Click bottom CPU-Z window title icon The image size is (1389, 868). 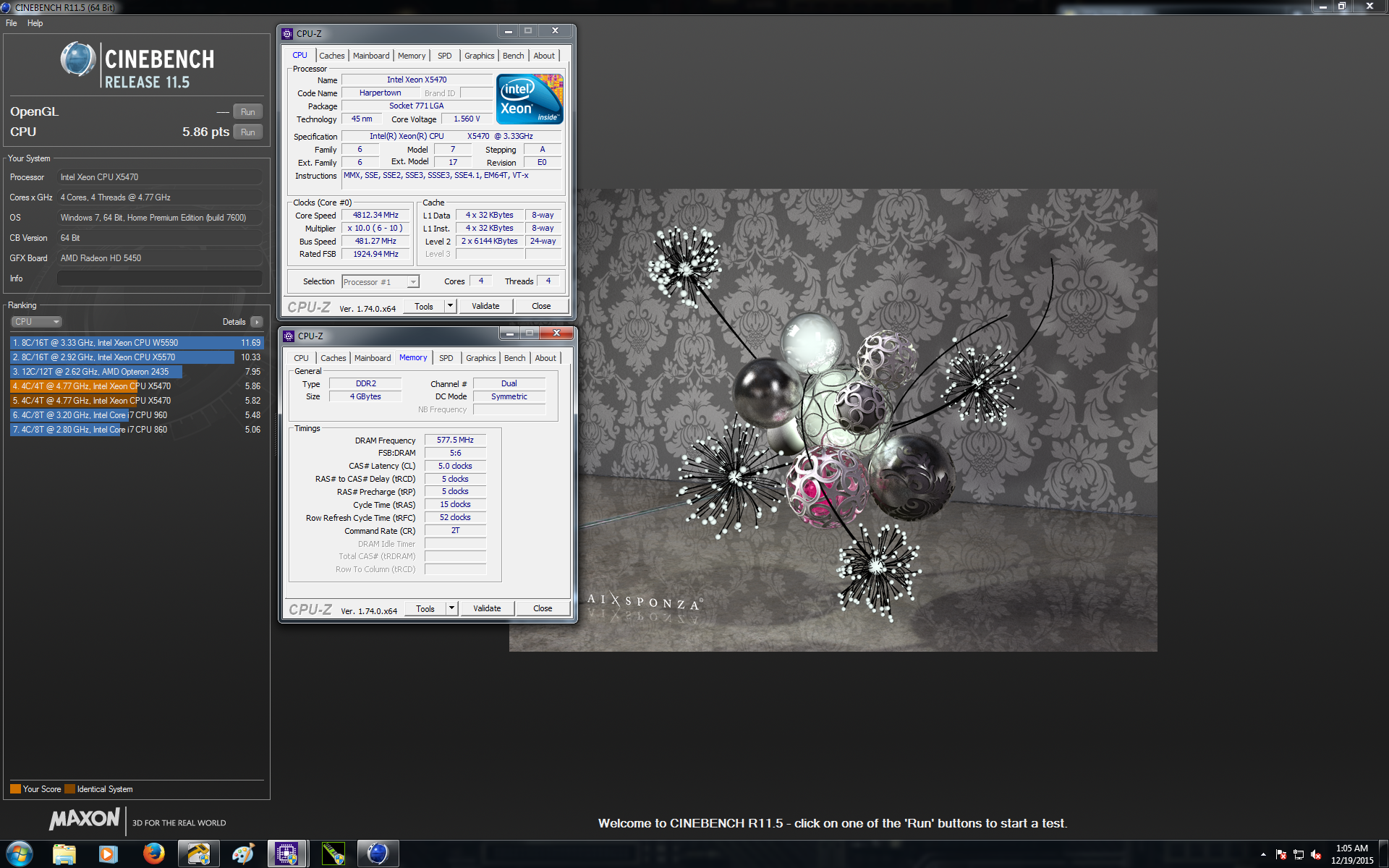289,336
